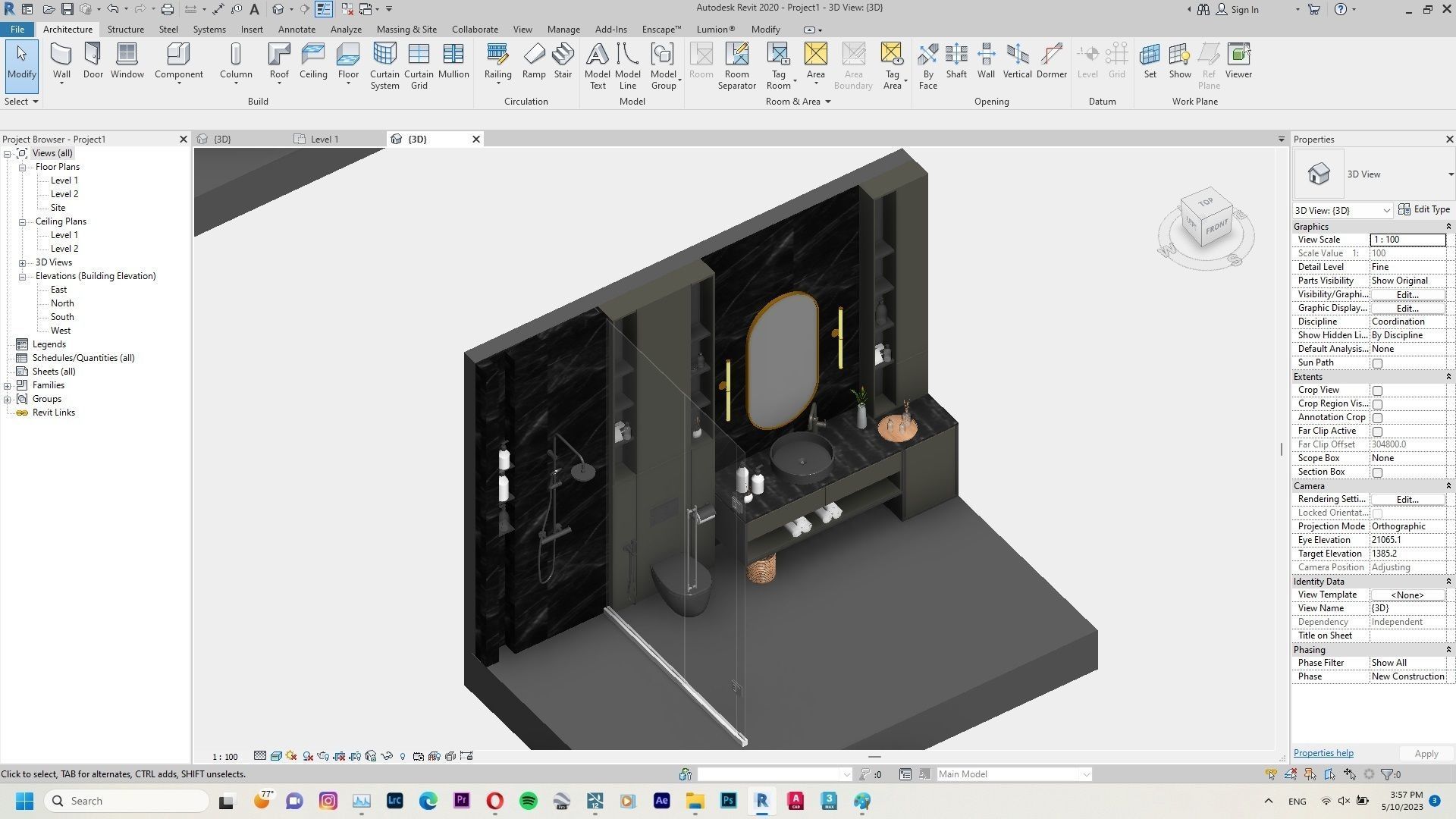Open the Select panel dropdown
The width and height of the screenshot is (1456, 819).
[x=21, y=101]
